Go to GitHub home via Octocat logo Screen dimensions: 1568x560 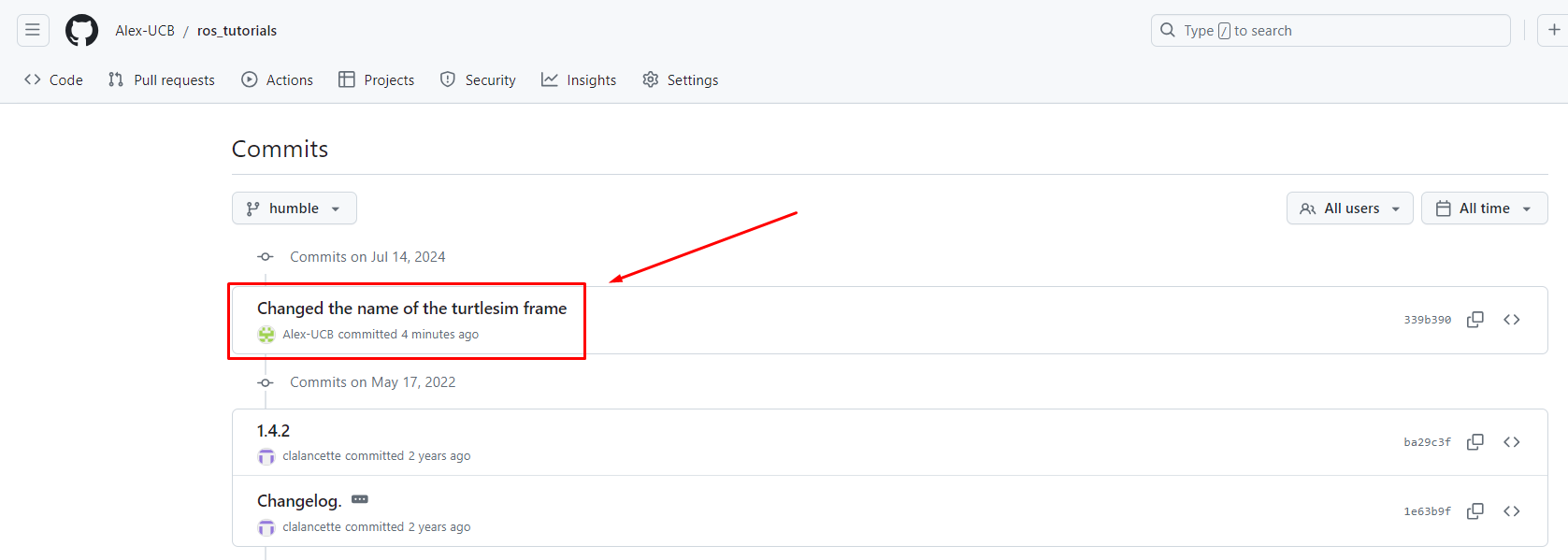pos(81,30)
